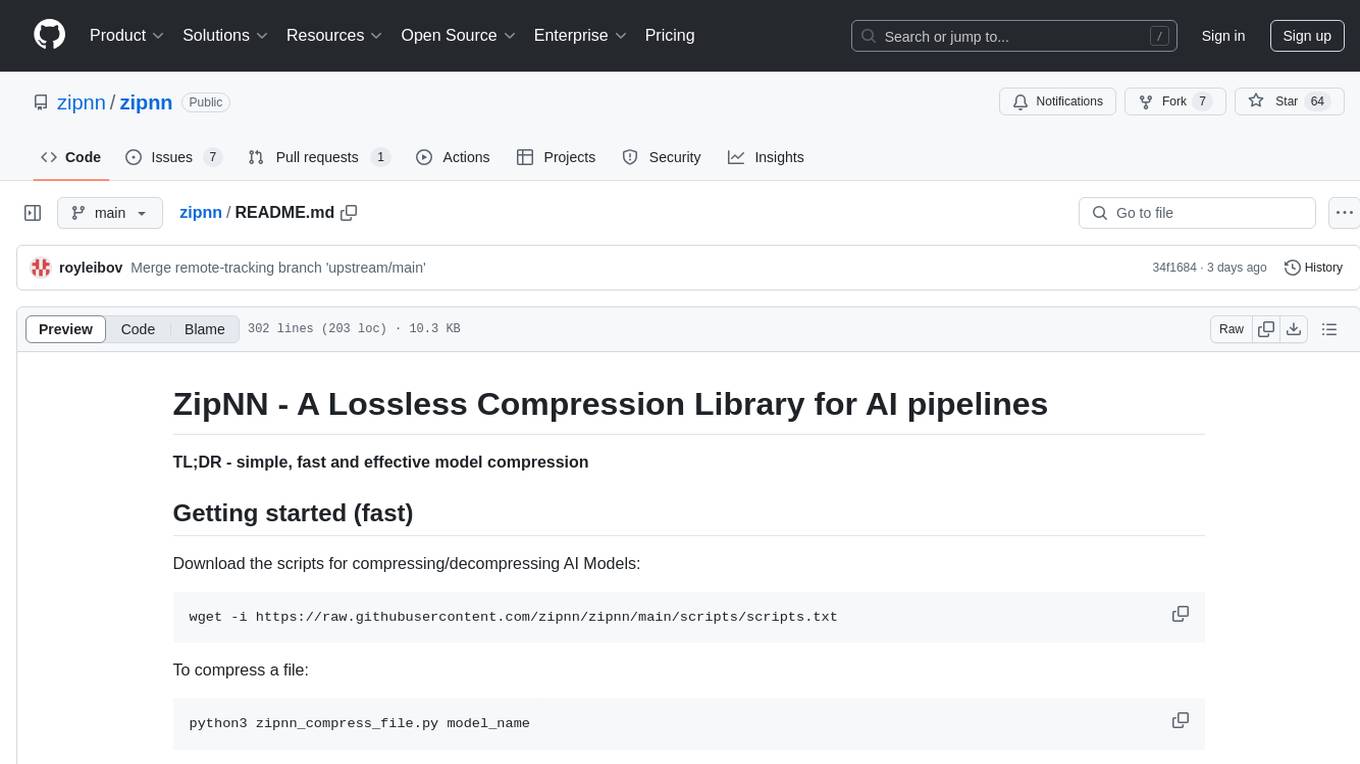Download the raw file icon
The width and height of the screenshot is (1360, 764).
(1294, 329)
